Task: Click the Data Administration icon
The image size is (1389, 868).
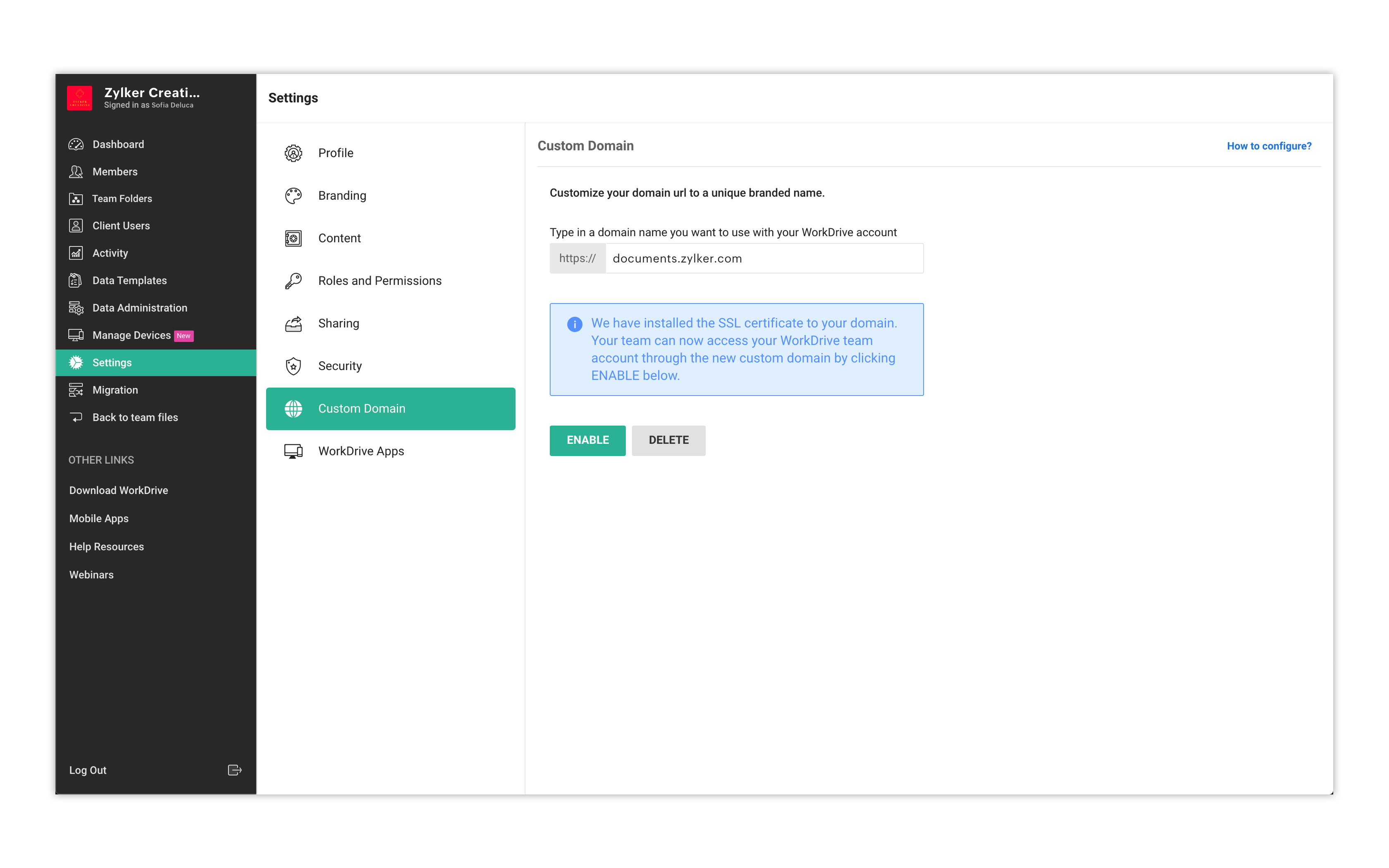Action: point(76,308)
